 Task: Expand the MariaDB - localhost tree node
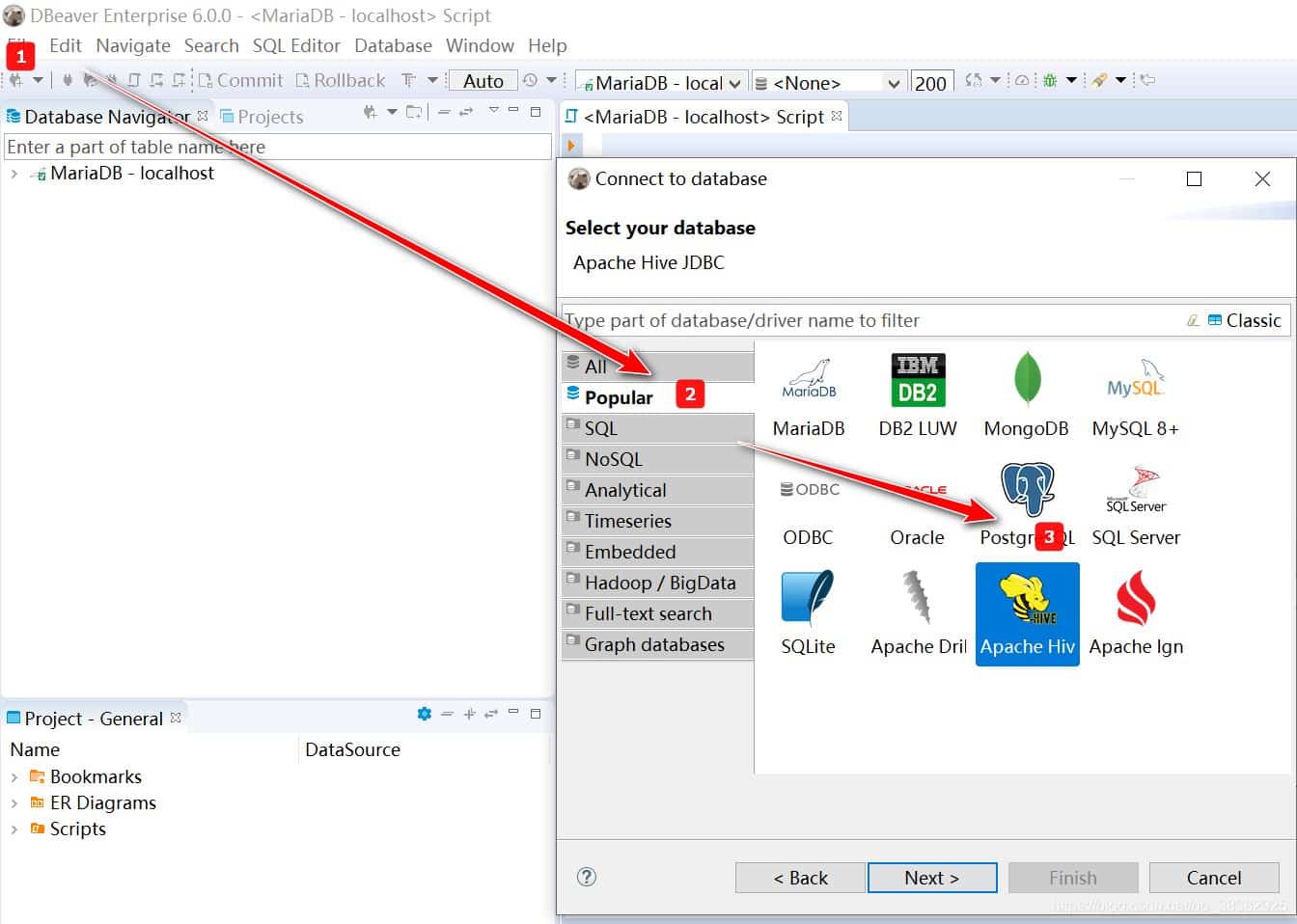tap(14, 174)
